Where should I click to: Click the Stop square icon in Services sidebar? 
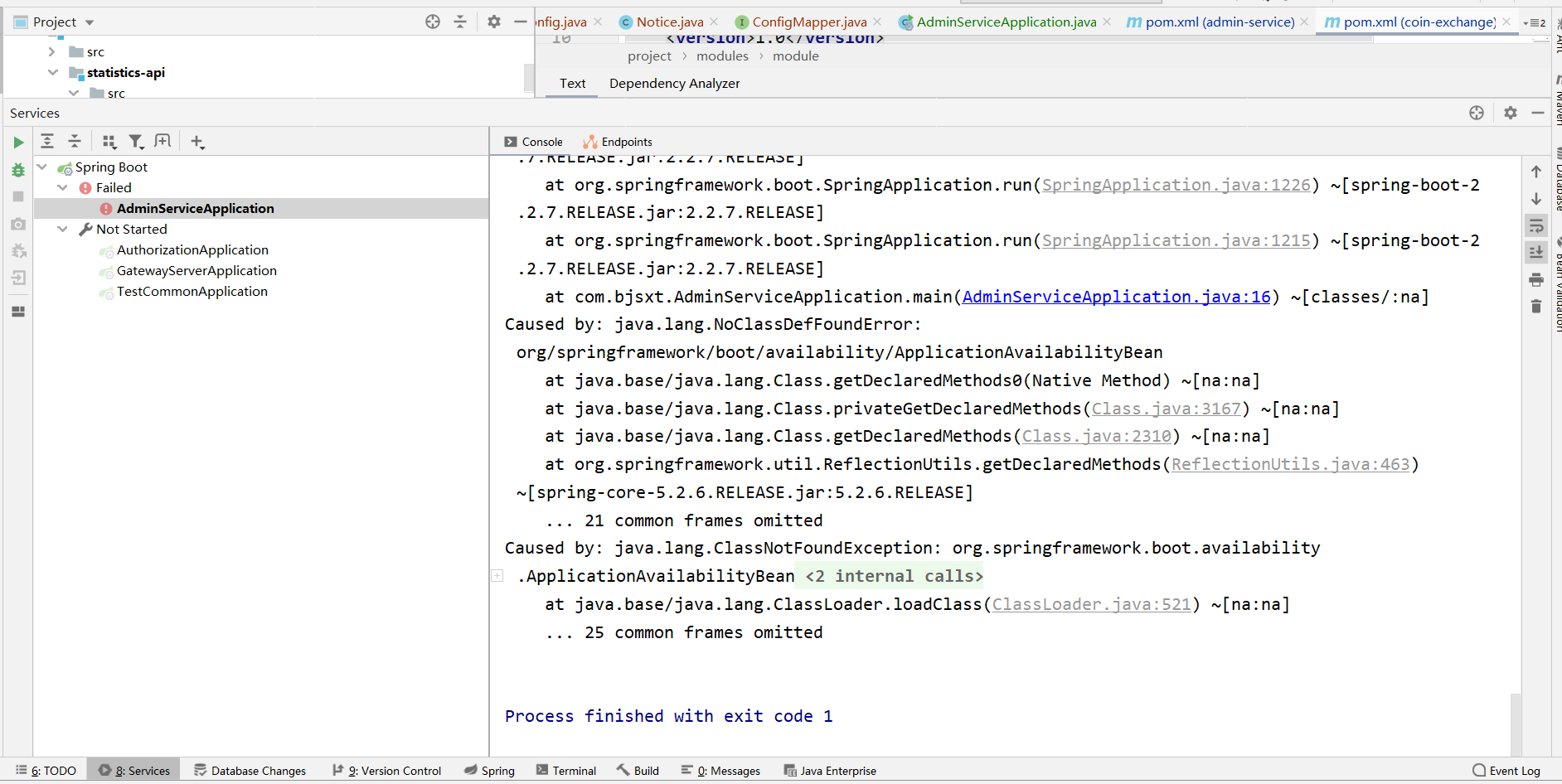point(18,196)
